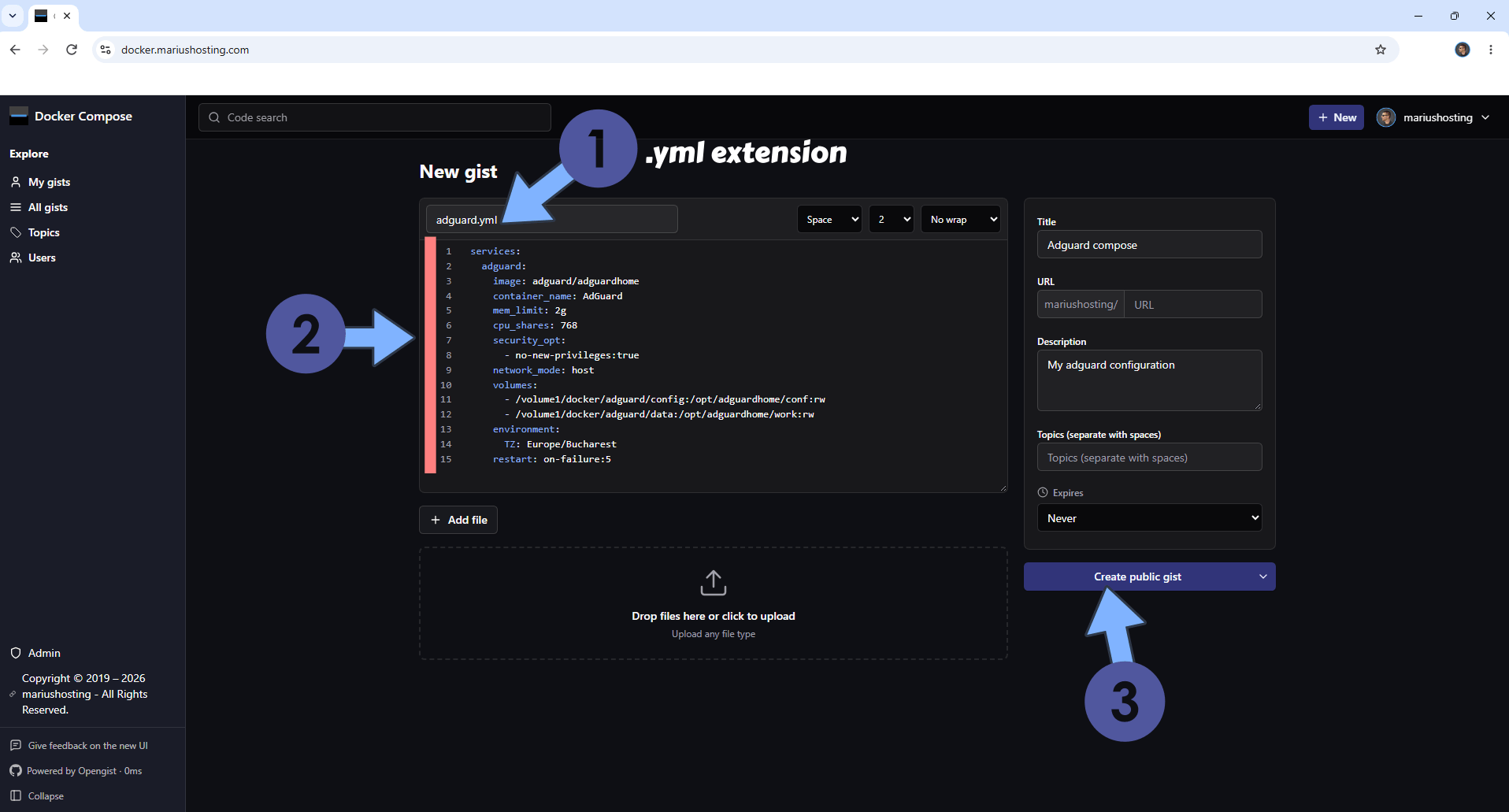Focus the Code search field
Screen dimensions: 1509x812
pyautogui.click(x=375, y=117)
